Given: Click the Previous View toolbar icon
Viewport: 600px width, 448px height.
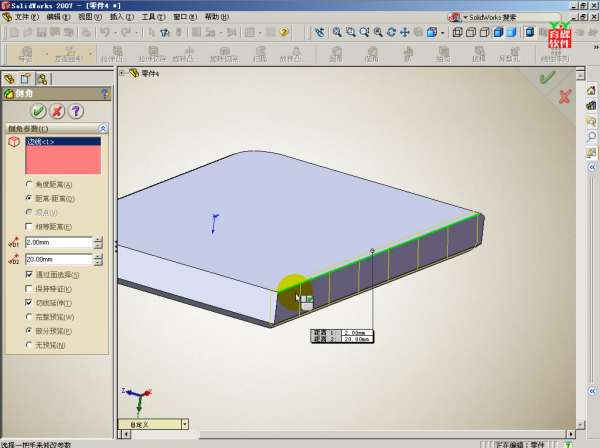Looking at the screenshot, I should pyautogui.click(x=320, y=33).
